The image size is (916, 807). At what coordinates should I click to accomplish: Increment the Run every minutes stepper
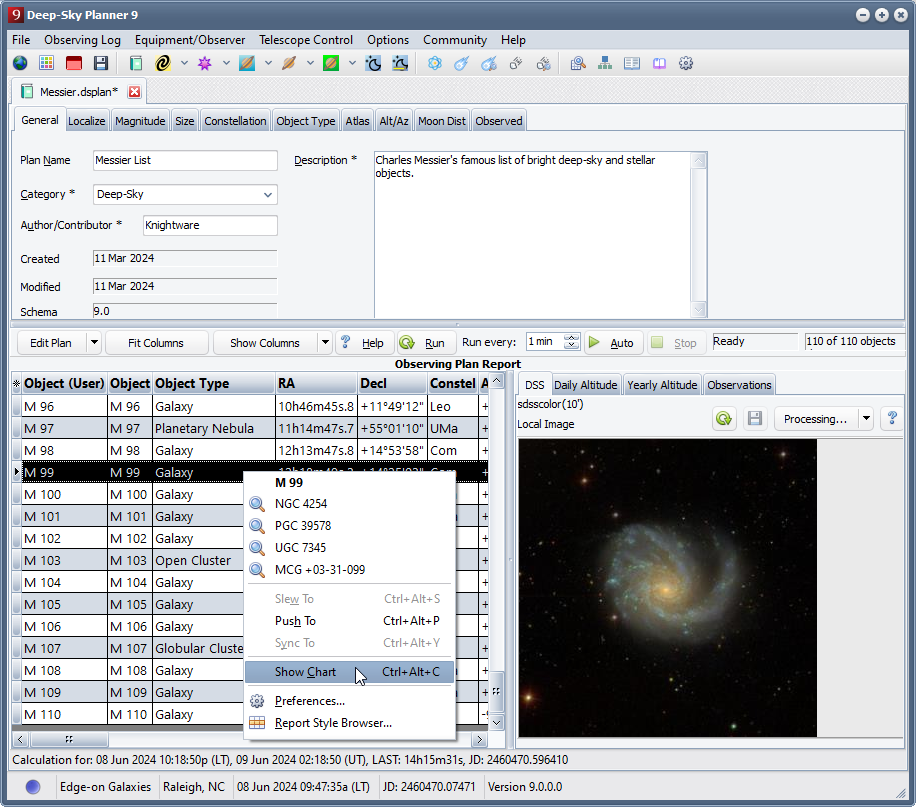[572, 338]
